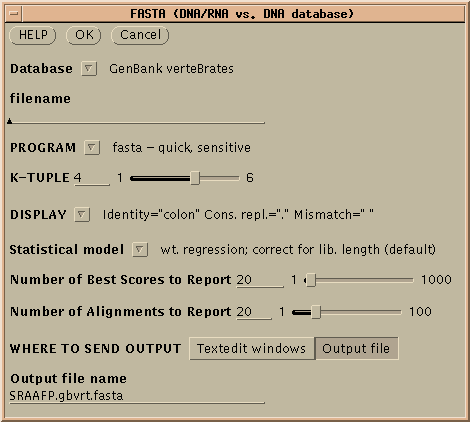
Task: Open the window menu icon in title bar
Action: (x=14, y=14)
